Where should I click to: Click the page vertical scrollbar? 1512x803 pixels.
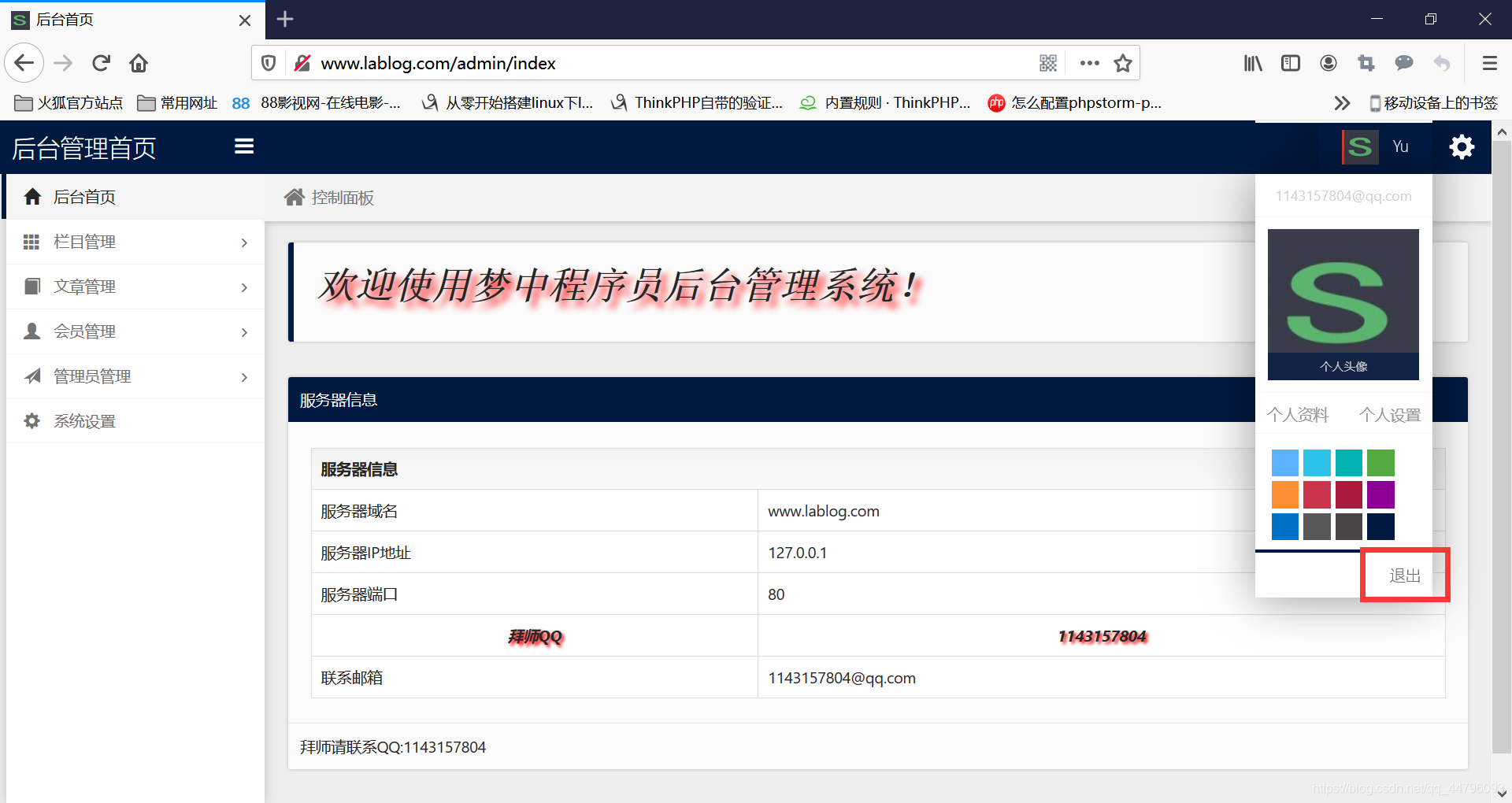1502,446
